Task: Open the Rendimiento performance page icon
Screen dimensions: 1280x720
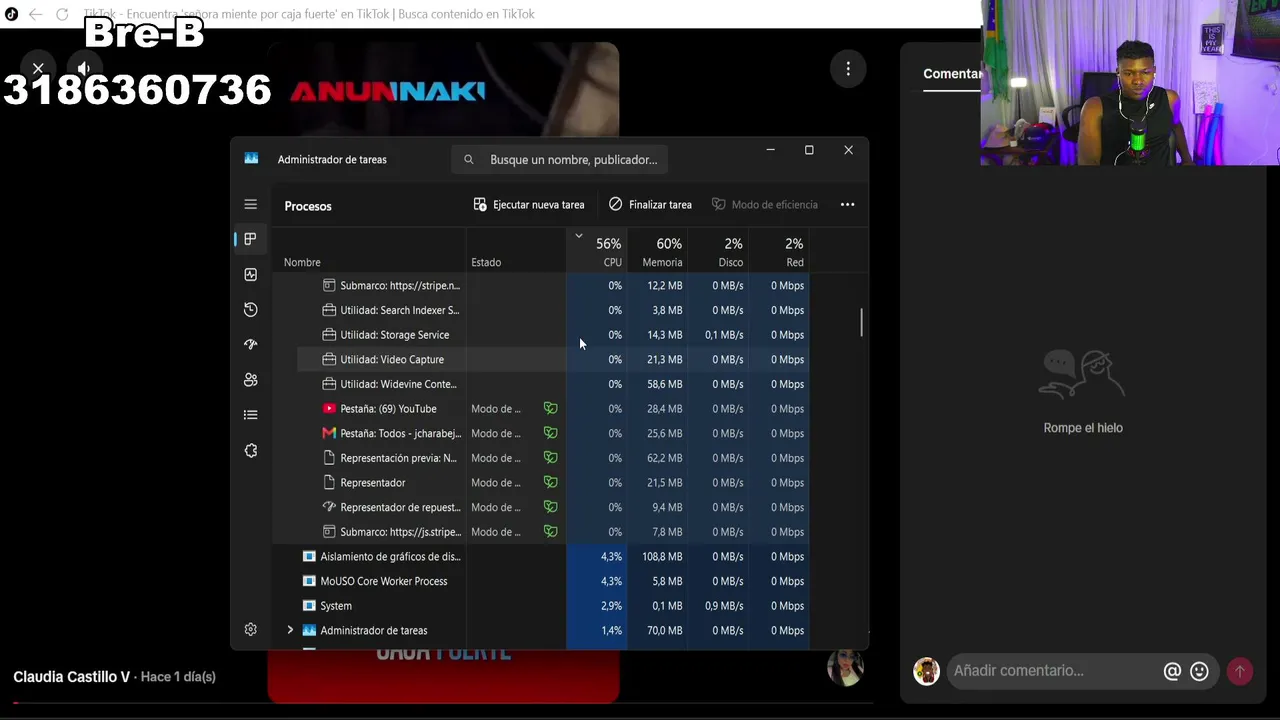Action: tap(250, 274)
